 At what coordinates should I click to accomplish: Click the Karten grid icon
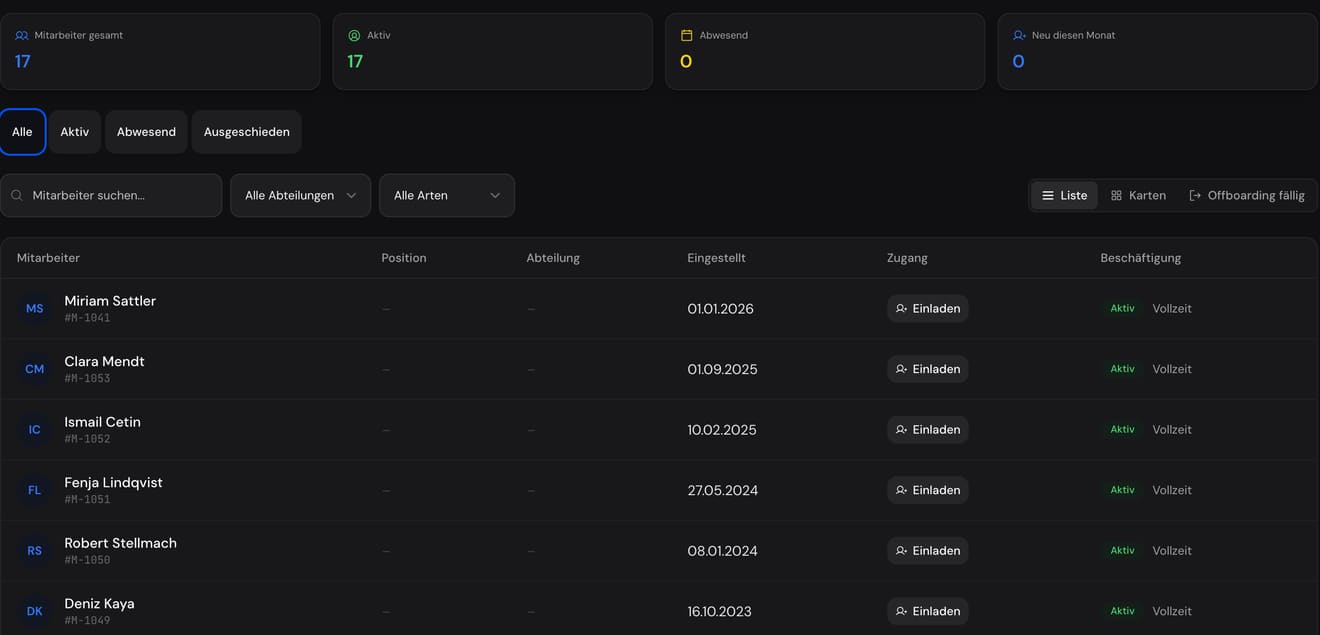1116,195
